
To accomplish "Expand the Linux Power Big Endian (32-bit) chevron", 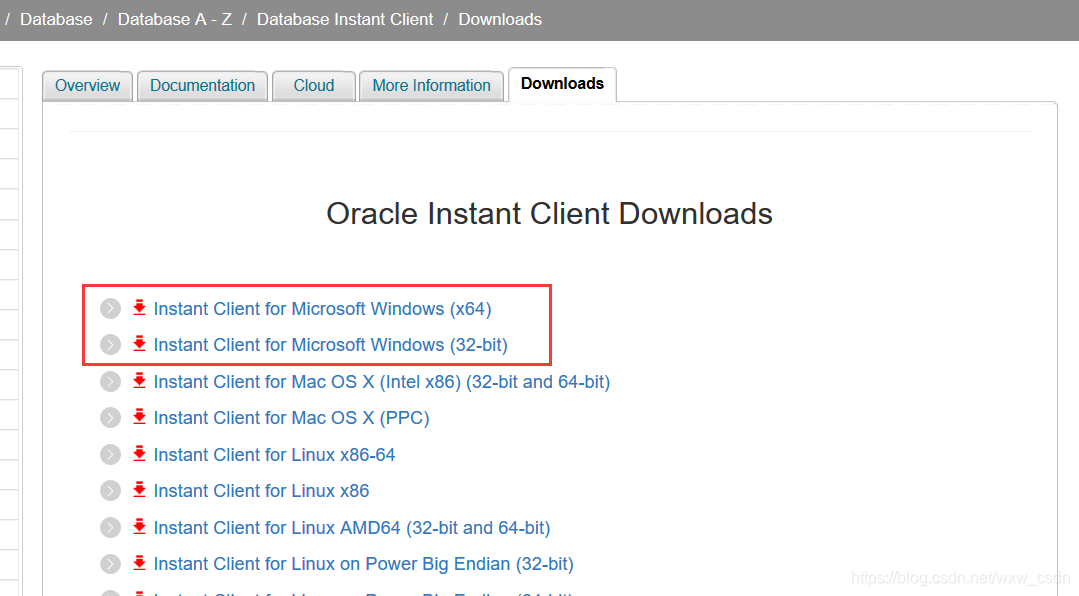I will pos(110,564).
